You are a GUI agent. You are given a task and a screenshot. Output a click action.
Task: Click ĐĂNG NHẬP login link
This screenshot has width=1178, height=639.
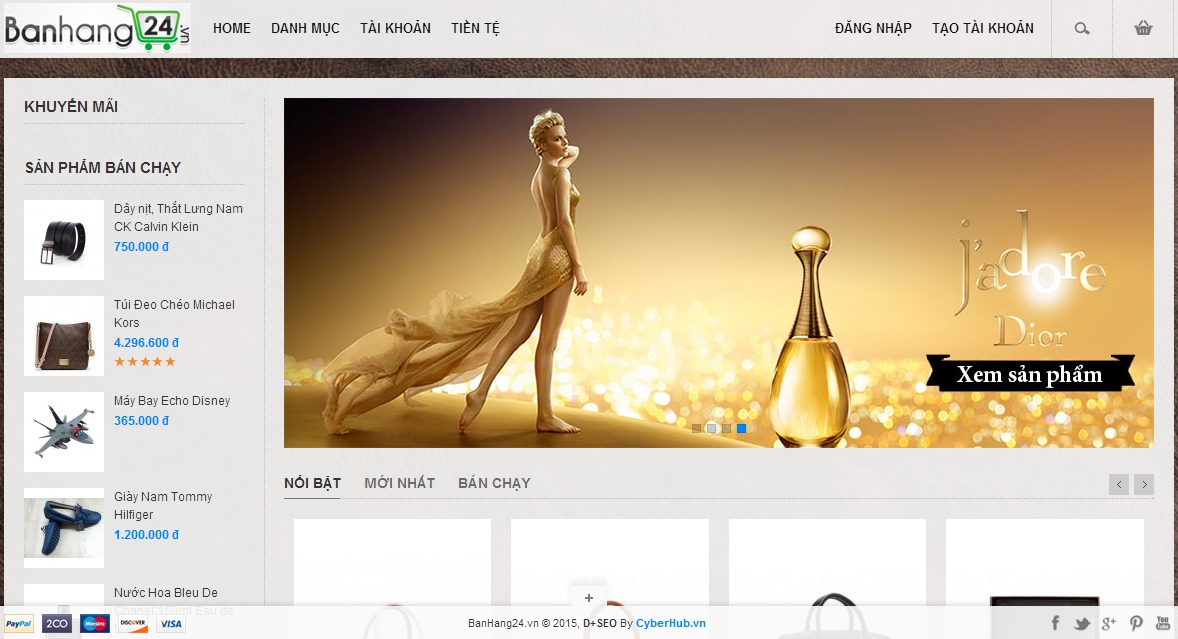tap(873, 29)
